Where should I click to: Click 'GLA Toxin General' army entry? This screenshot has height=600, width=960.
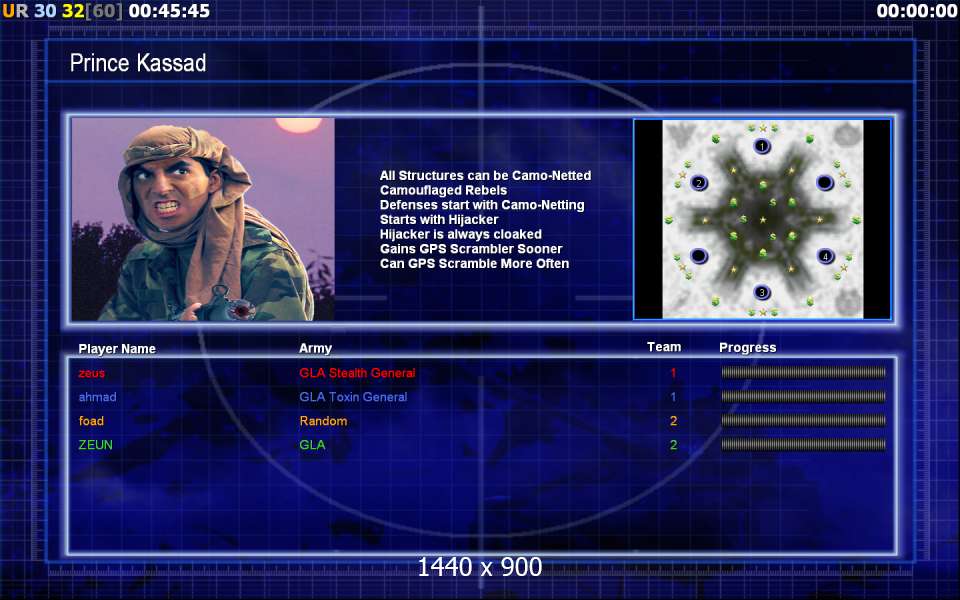(x=353, y=397)
